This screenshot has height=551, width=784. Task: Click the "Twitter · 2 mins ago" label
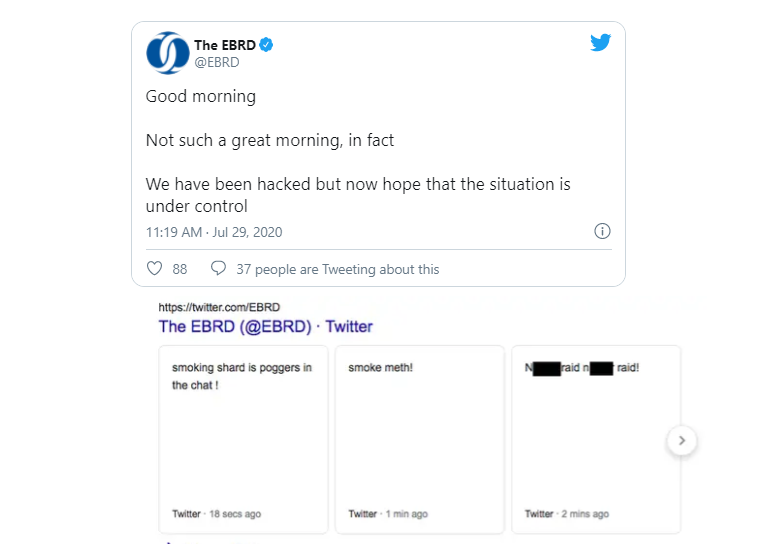567,514
